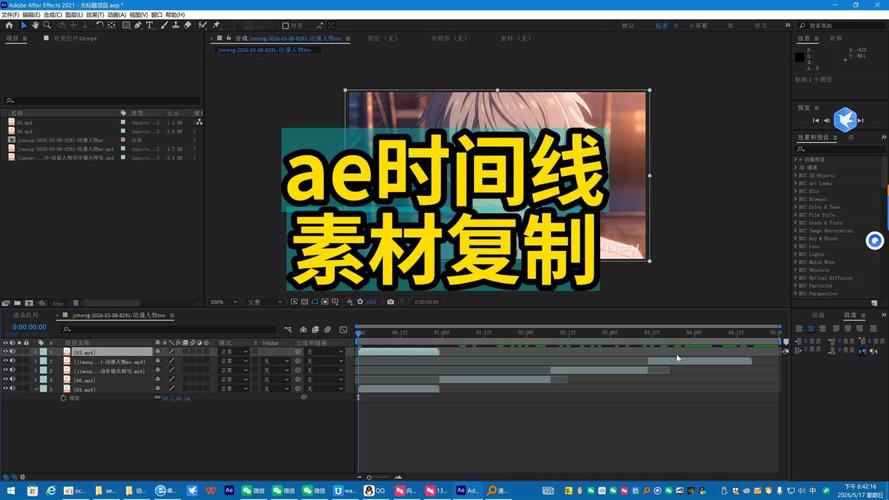Click the Project panel search field

(x=102, y=100)
